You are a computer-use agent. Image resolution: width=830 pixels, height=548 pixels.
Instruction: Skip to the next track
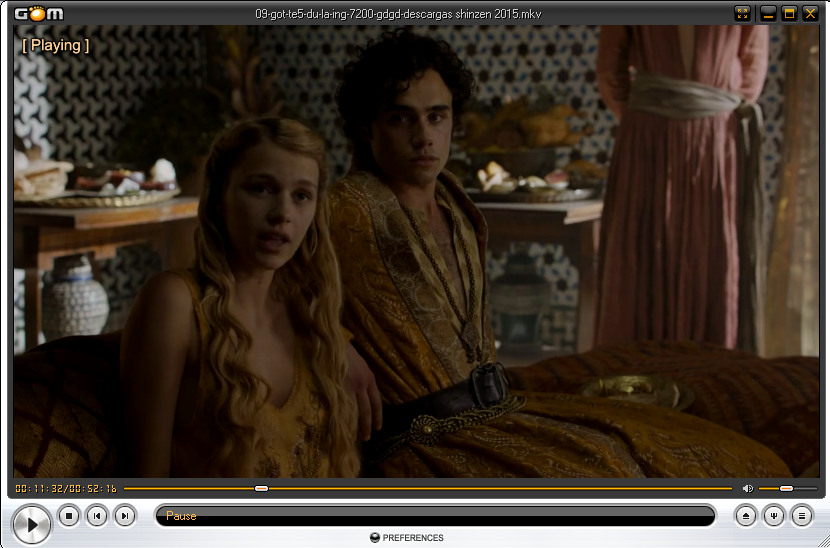125,516
